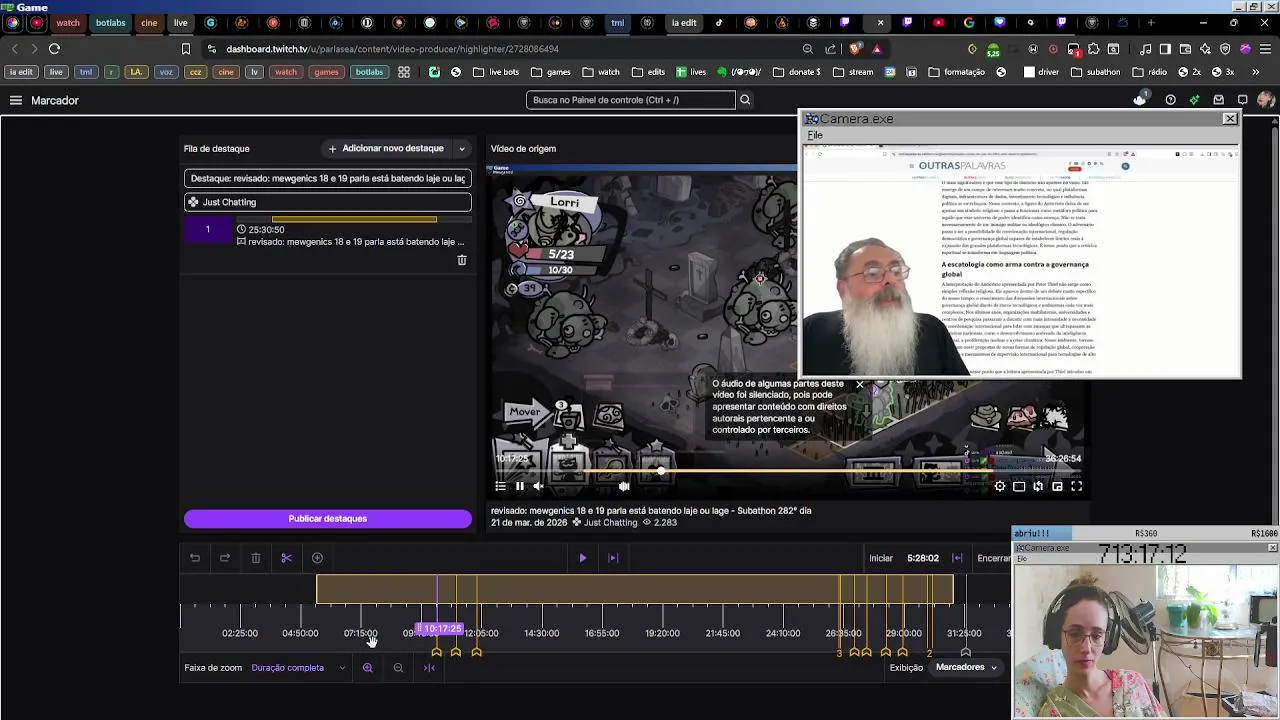
Task: Open the chapters list in the video player
Action: tap(500, 486)
